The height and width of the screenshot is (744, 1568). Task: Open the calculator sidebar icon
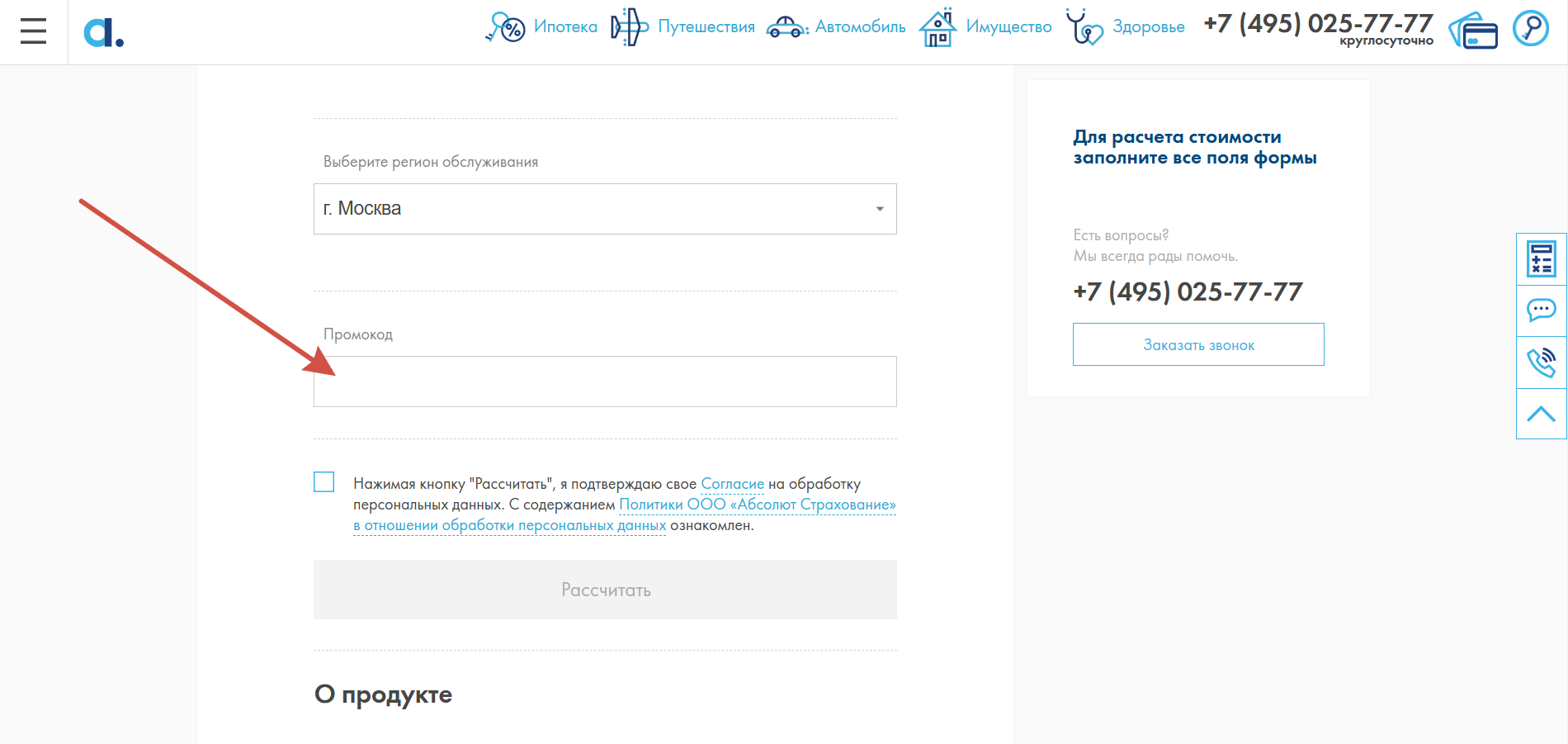[1542, 259]
